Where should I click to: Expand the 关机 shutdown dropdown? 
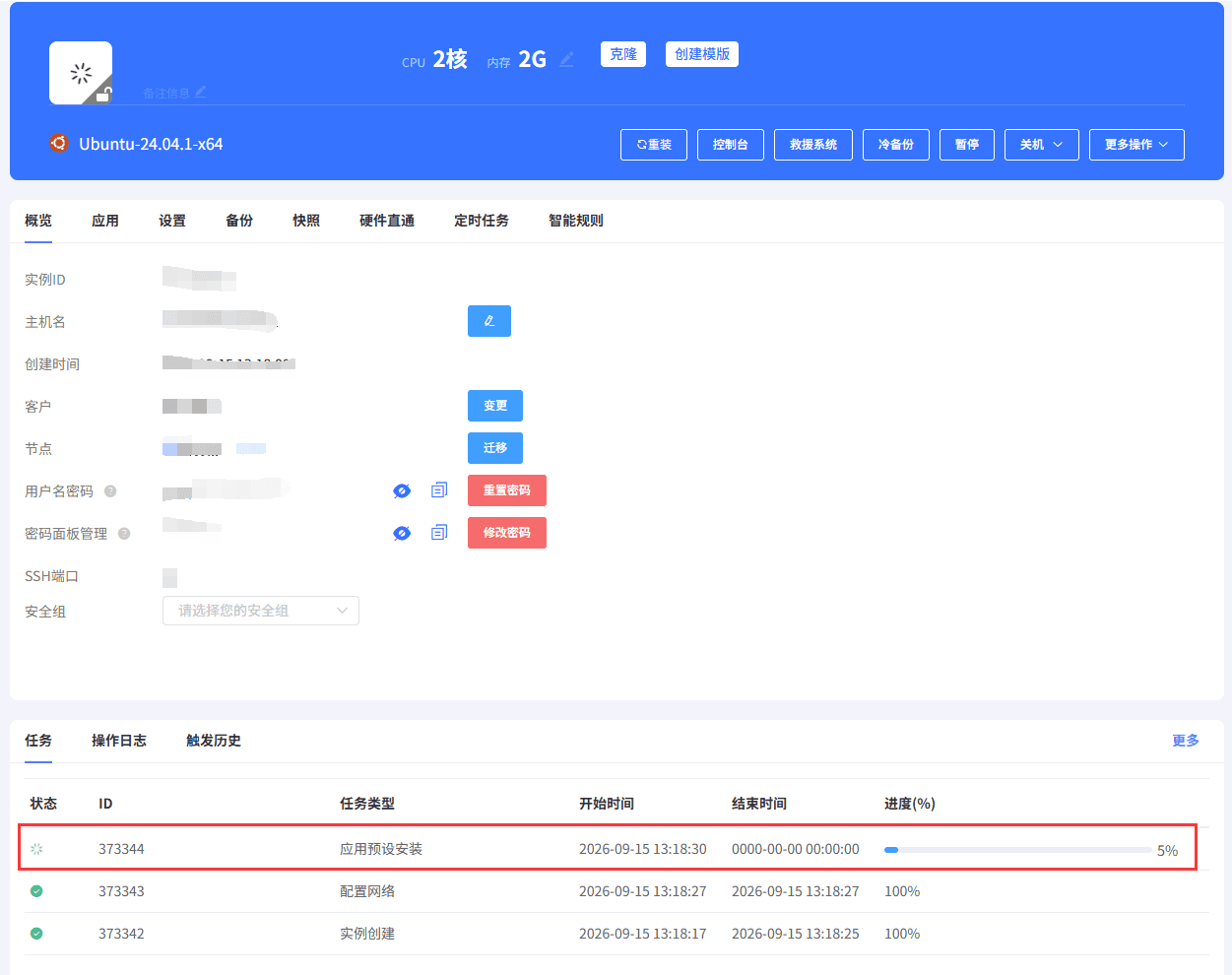point(1042,145)
